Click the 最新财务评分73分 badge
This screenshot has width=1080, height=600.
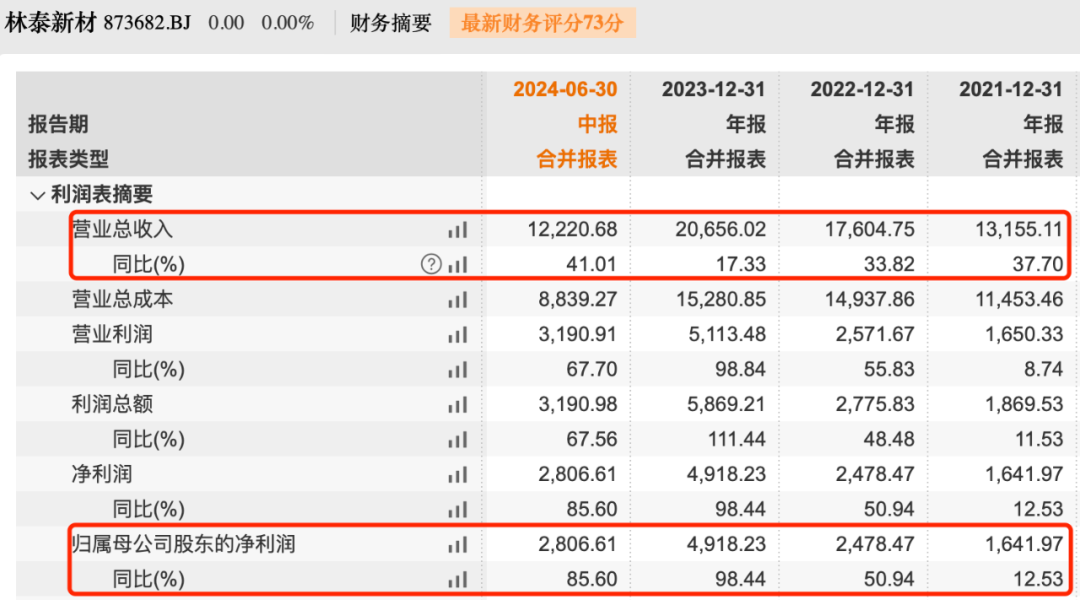[541, 23]
